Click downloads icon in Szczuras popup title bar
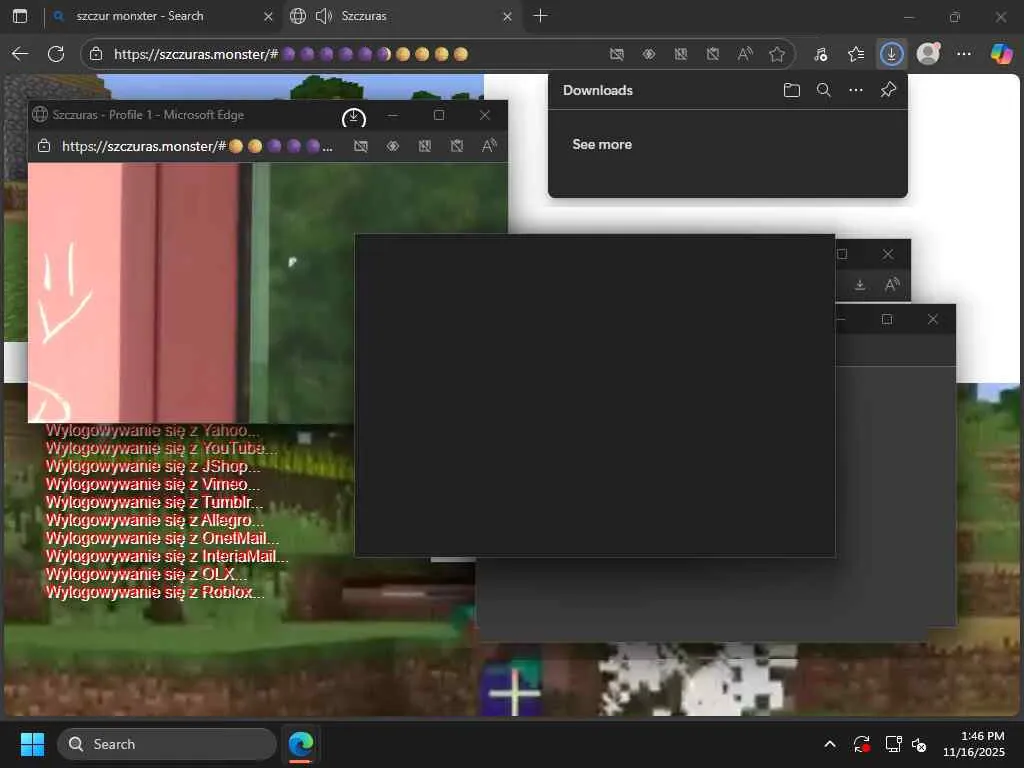This screenshot has width=1024, height=768. tap(353, 117)
